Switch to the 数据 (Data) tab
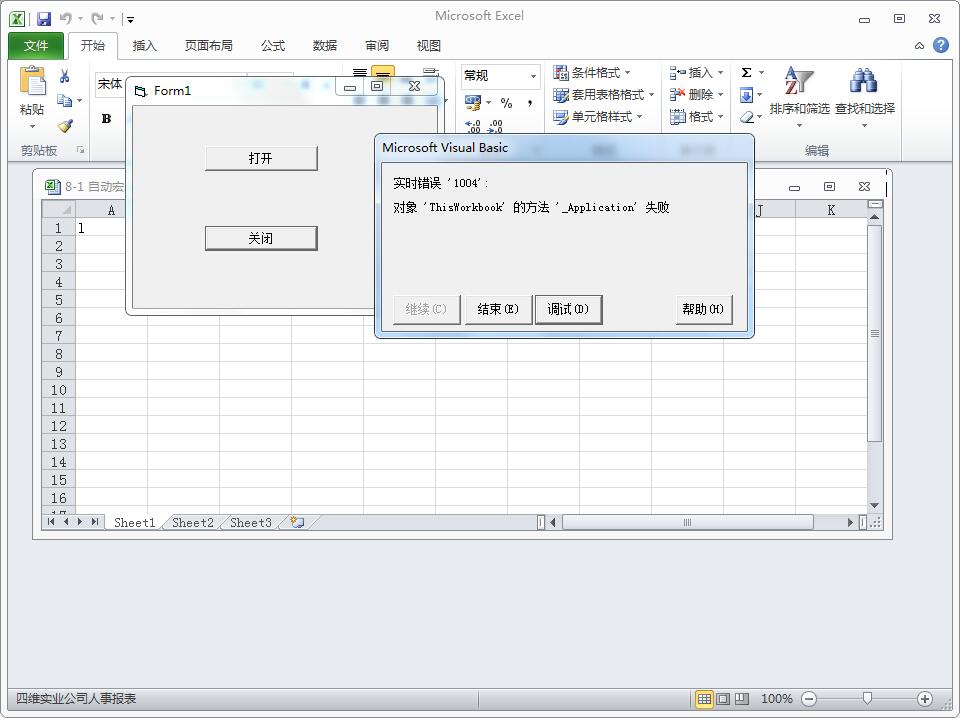 324,46
